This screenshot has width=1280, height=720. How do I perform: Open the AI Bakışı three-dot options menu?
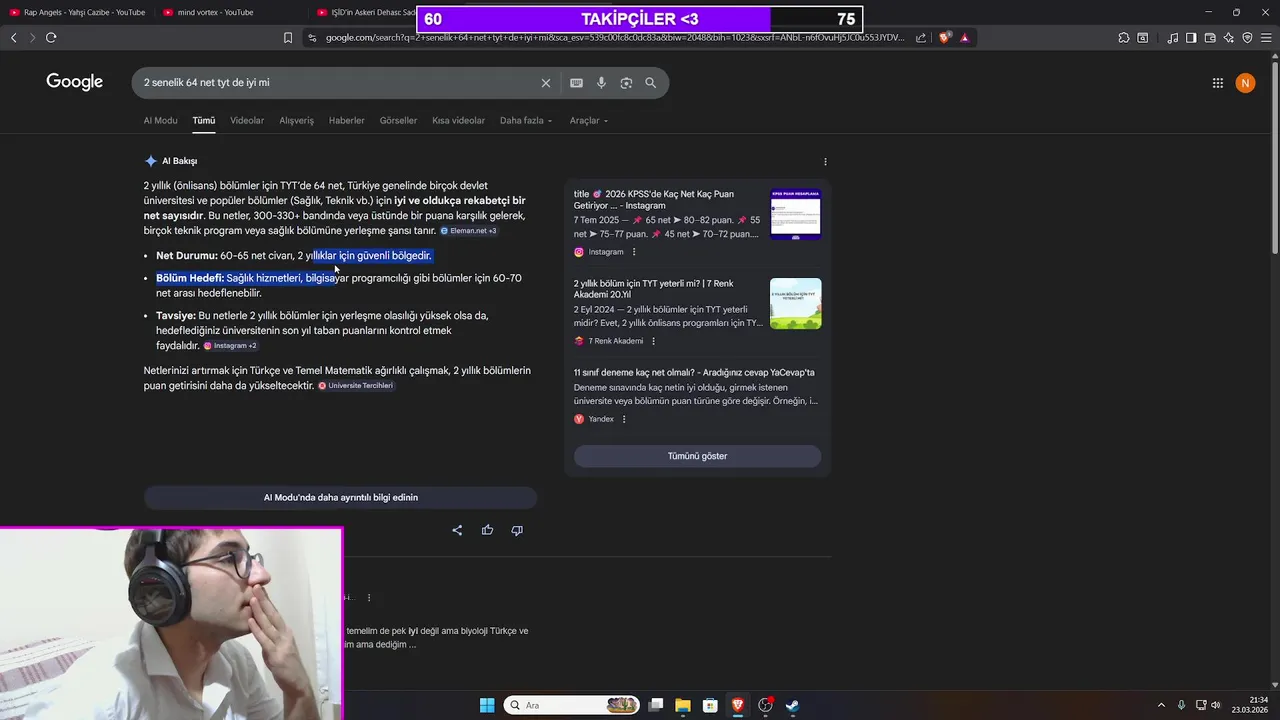pyautogui.click(x=825, y=161)
